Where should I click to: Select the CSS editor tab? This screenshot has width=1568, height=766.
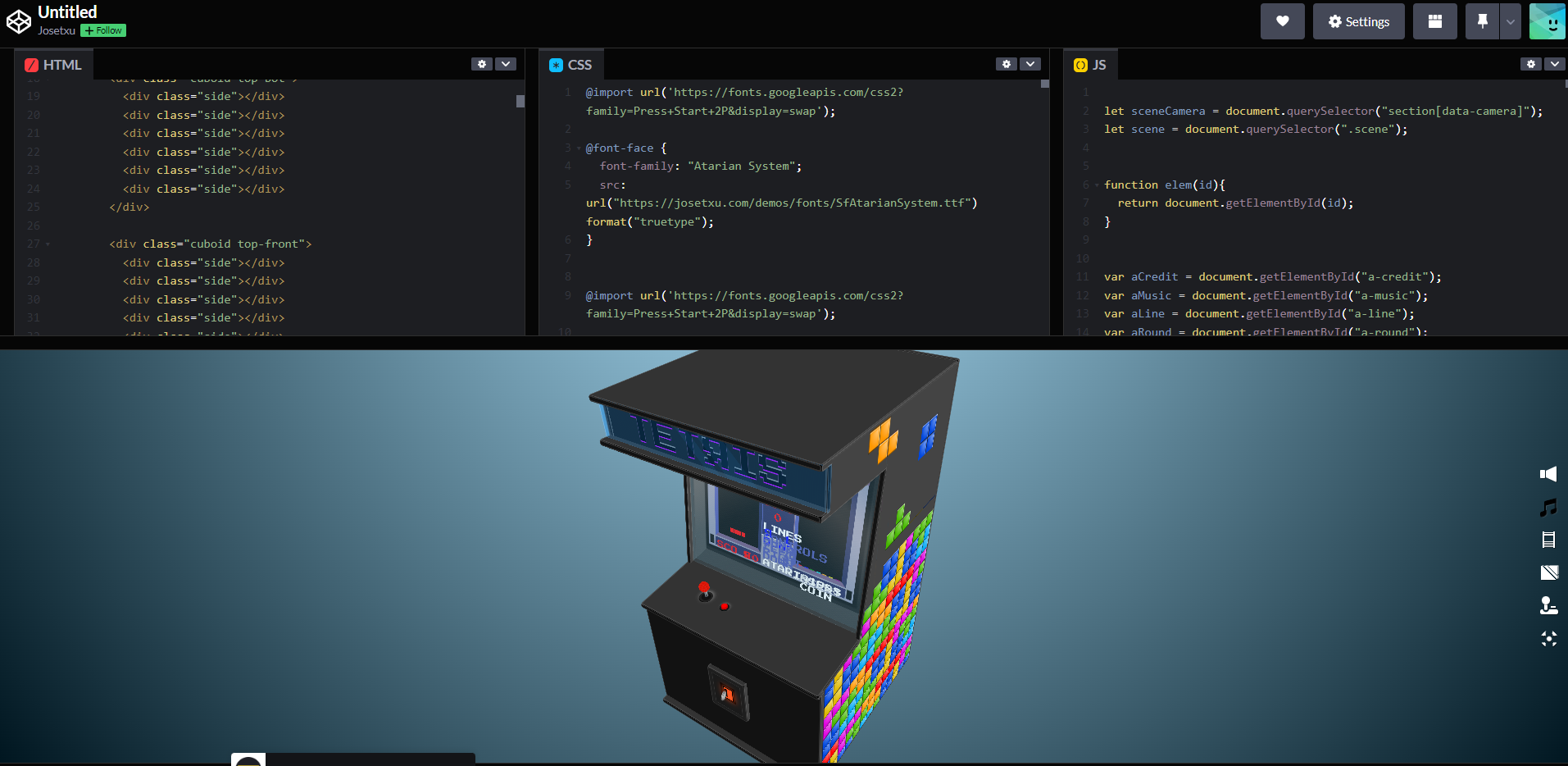(571, 65)
